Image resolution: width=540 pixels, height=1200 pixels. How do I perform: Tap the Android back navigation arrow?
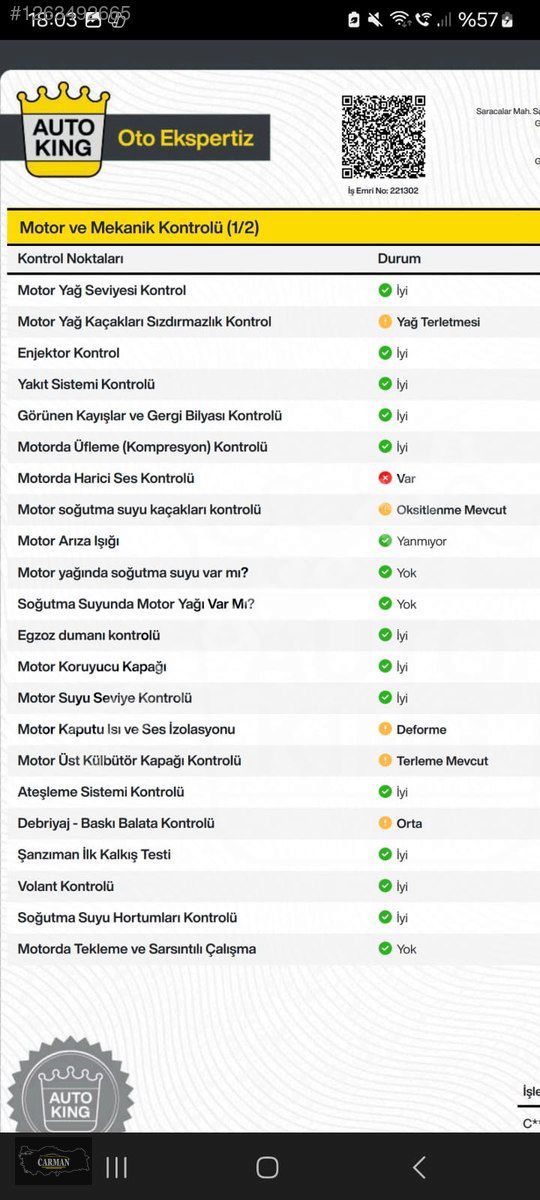pos(419,1166)
